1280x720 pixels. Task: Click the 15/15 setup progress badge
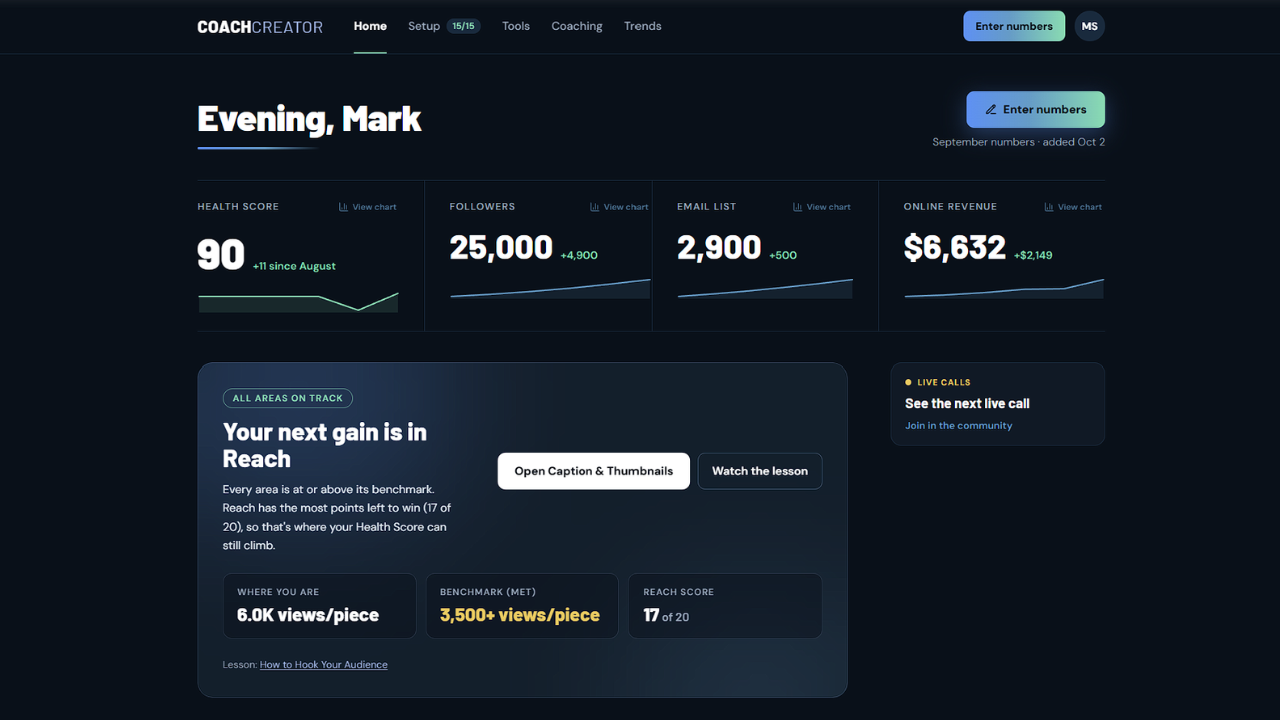463,26
